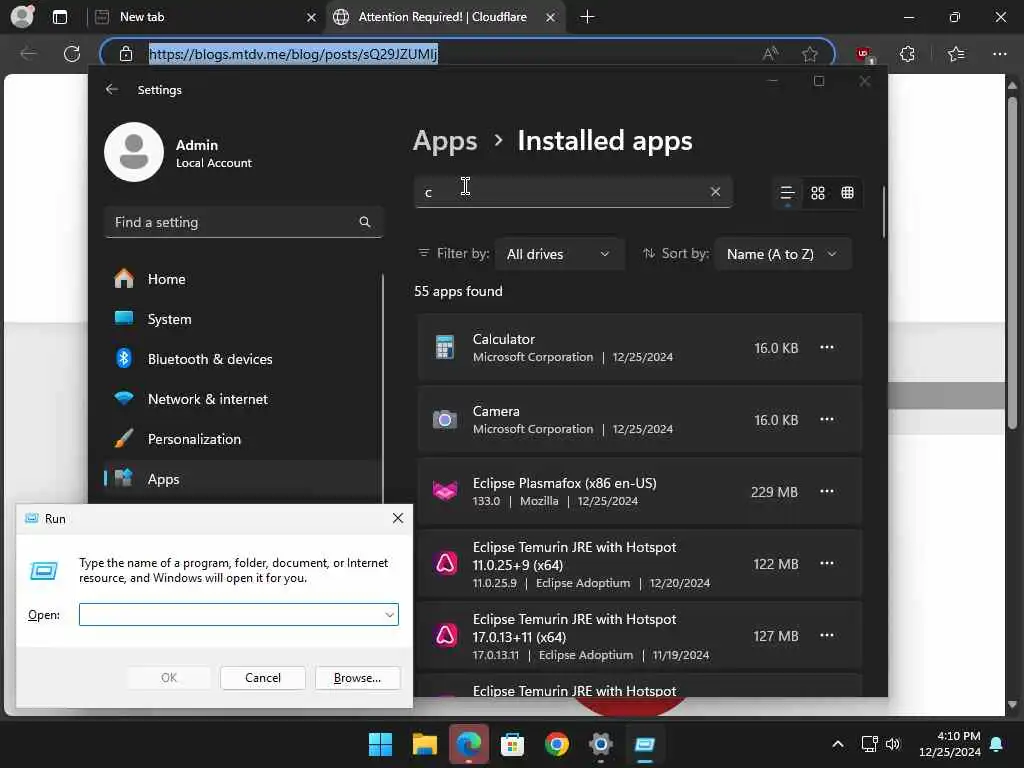This screenshot has height=768, width=1024.
Task: Open more options for Temurin JRE 11.0.25+9
Action: point(827,563)
